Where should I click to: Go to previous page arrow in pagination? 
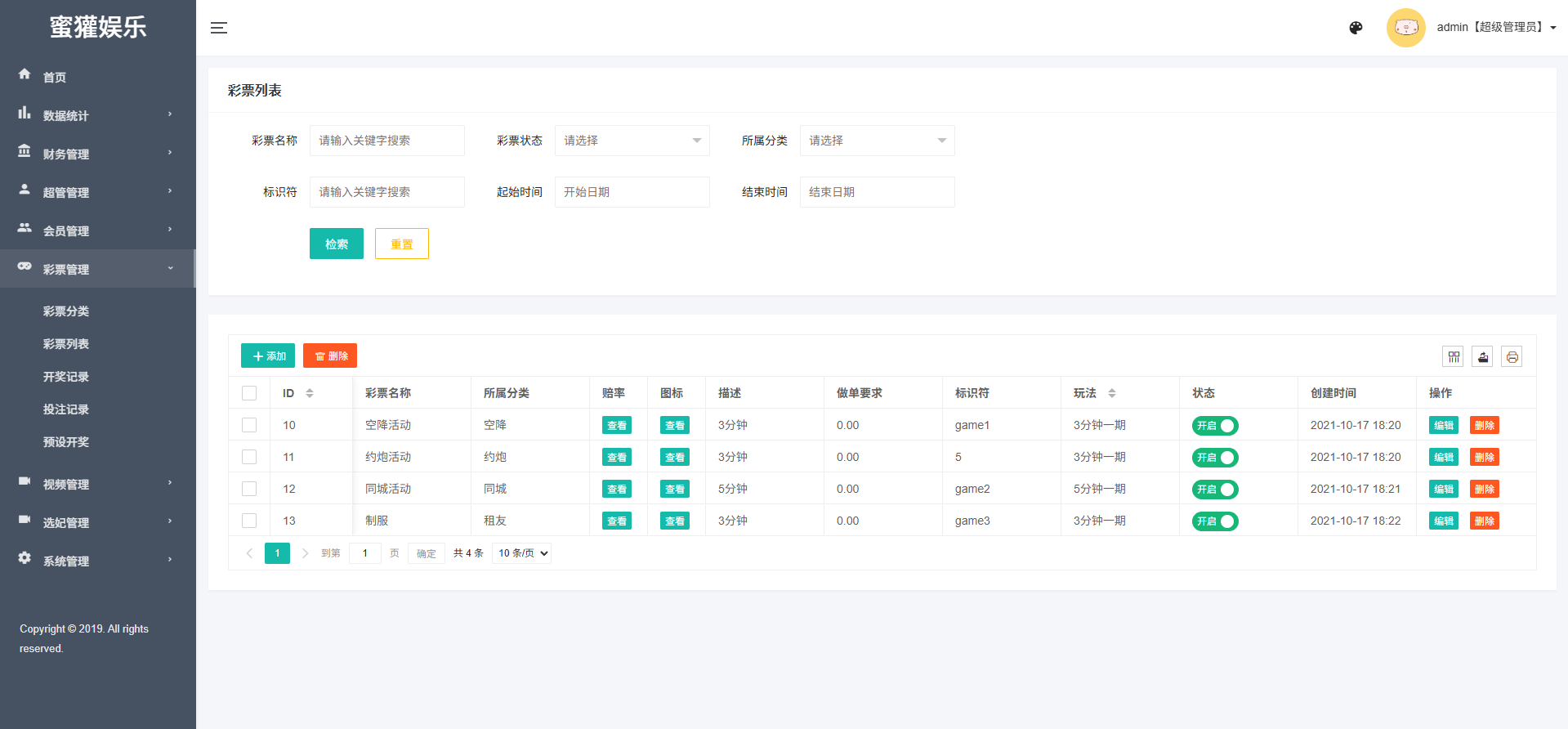249,553
